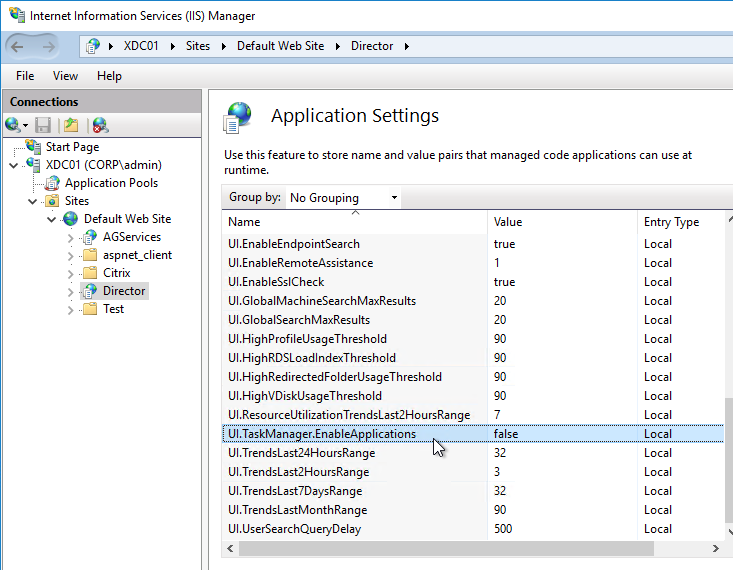
Task: Click the vertical scrollbar thumb of settings list
Action: (729, 461)
